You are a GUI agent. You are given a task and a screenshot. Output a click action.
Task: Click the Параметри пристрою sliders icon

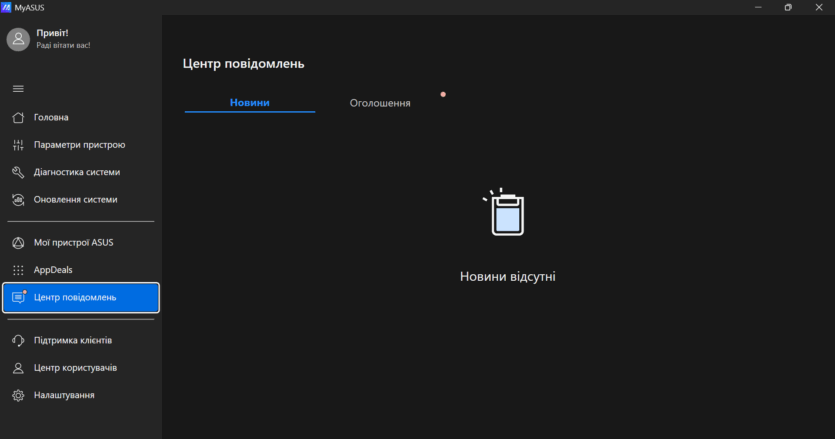tap(18, 145)
